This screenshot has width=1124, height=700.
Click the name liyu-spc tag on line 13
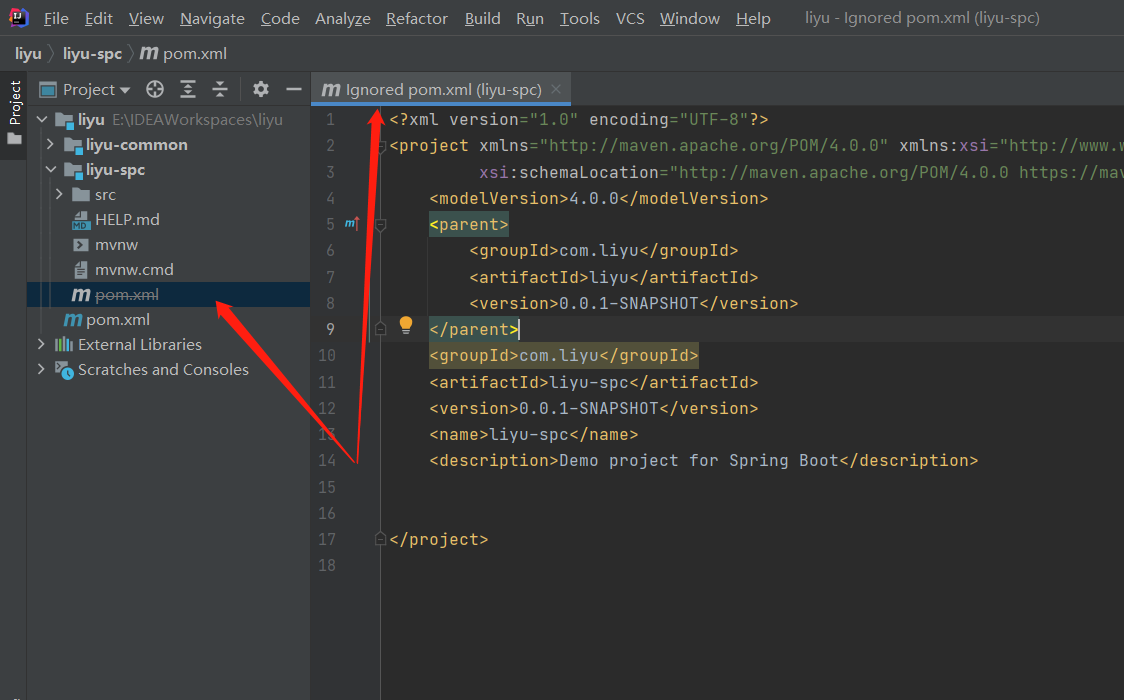pyautogui.click(x=533, y=435)
